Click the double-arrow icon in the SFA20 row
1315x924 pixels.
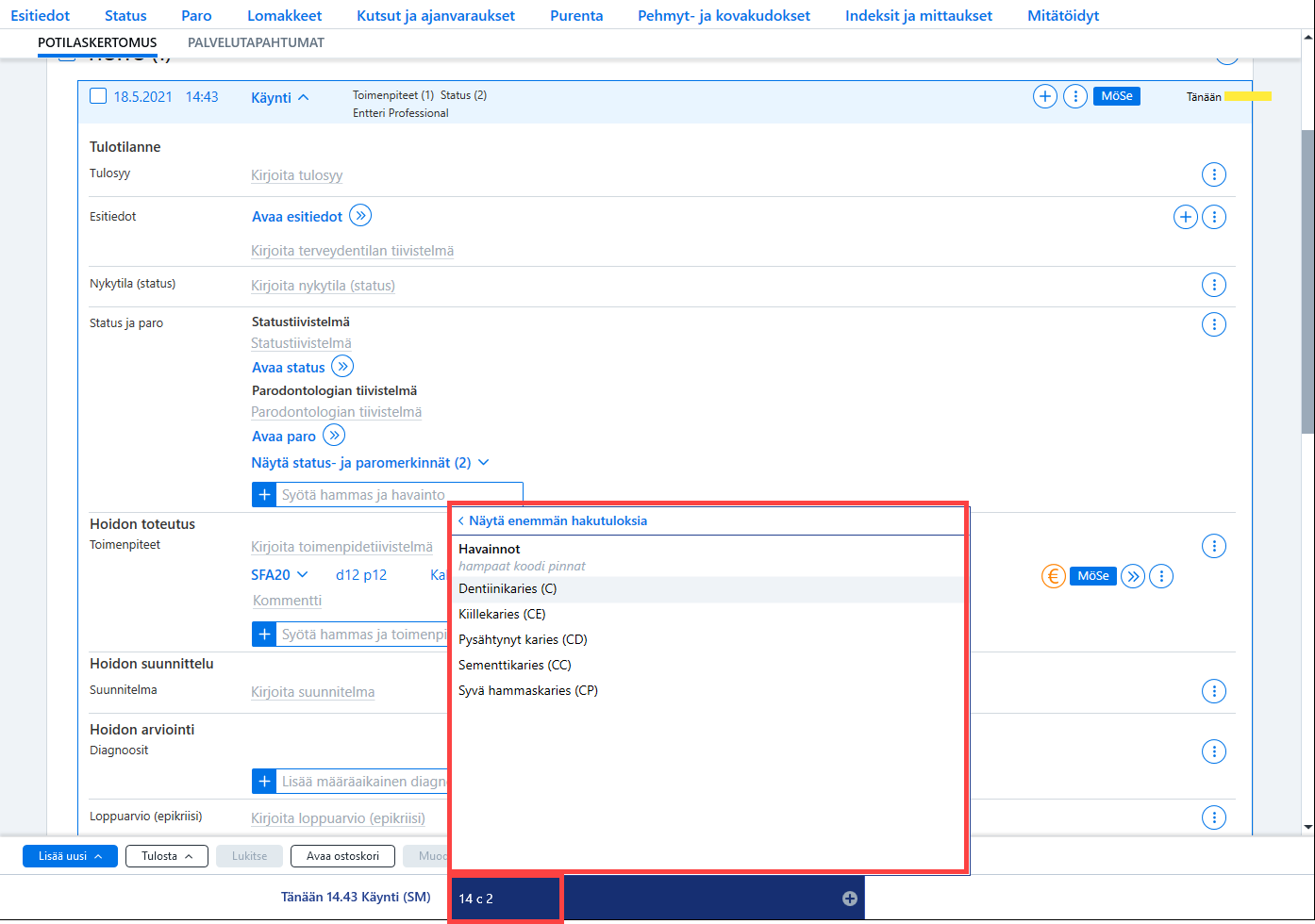coord(1133,576)
